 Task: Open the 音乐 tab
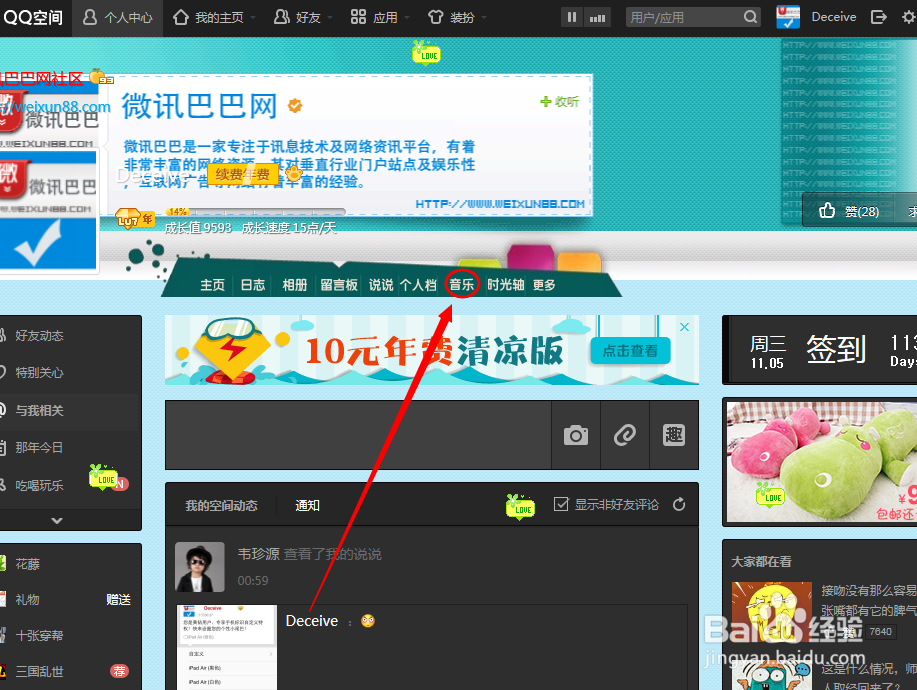point(461,285)
